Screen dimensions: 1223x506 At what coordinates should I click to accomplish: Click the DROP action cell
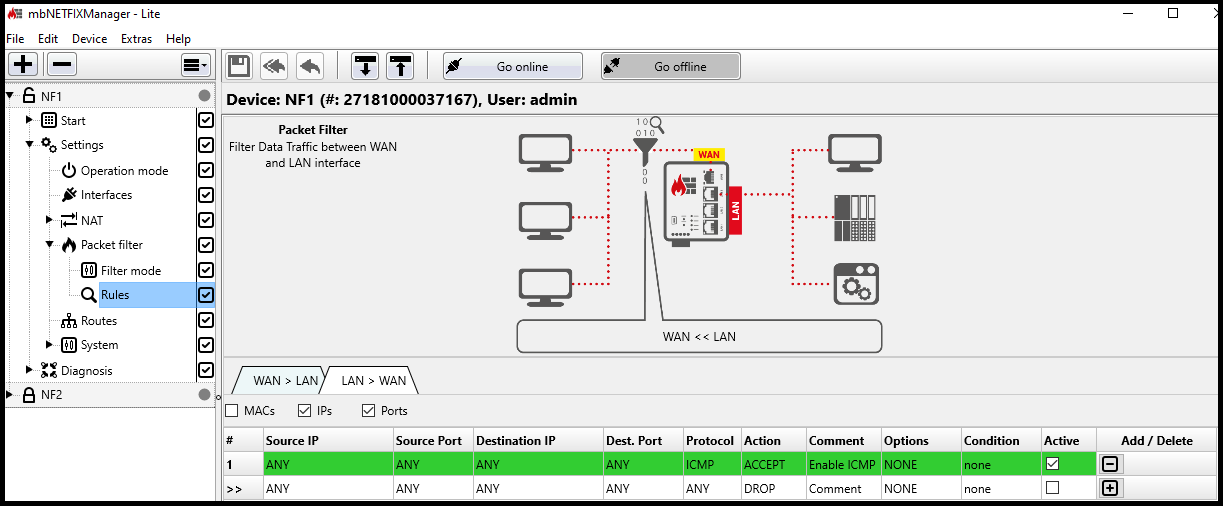tap(773, 488)
